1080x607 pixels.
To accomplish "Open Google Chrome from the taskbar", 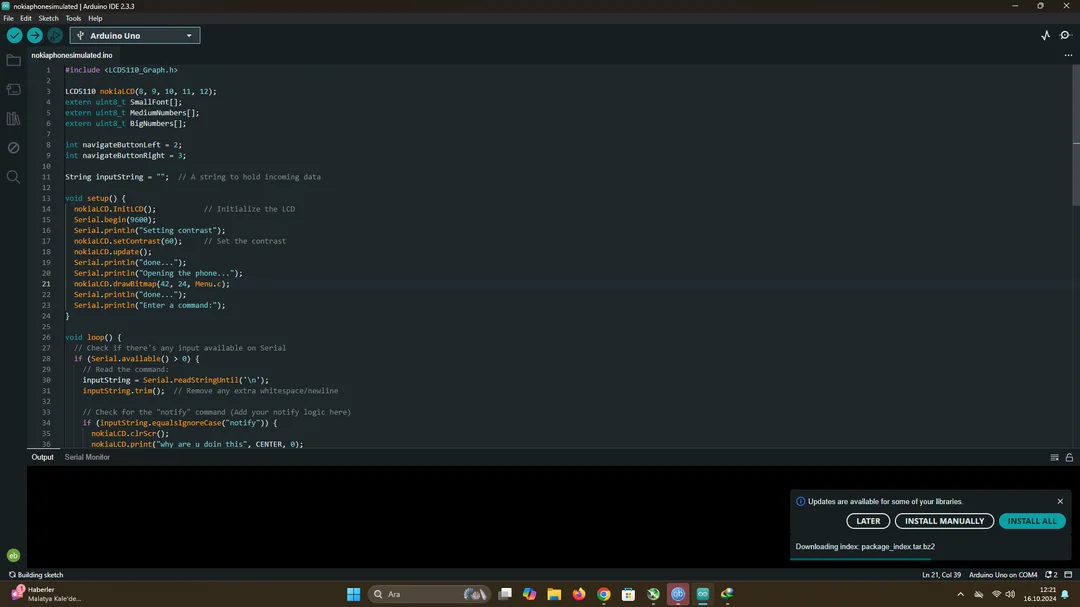I will (604, 594).
